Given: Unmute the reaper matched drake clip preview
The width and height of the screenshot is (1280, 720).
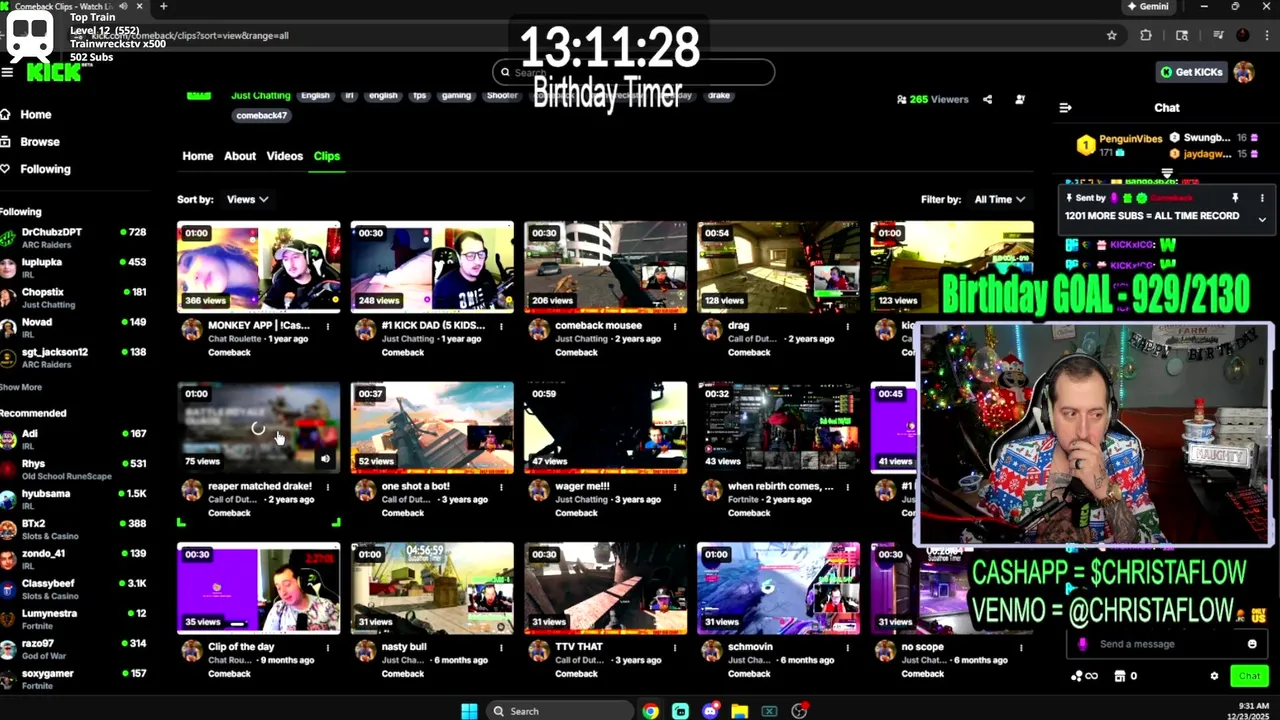Looking at the screenshot, I should (325, 459).
